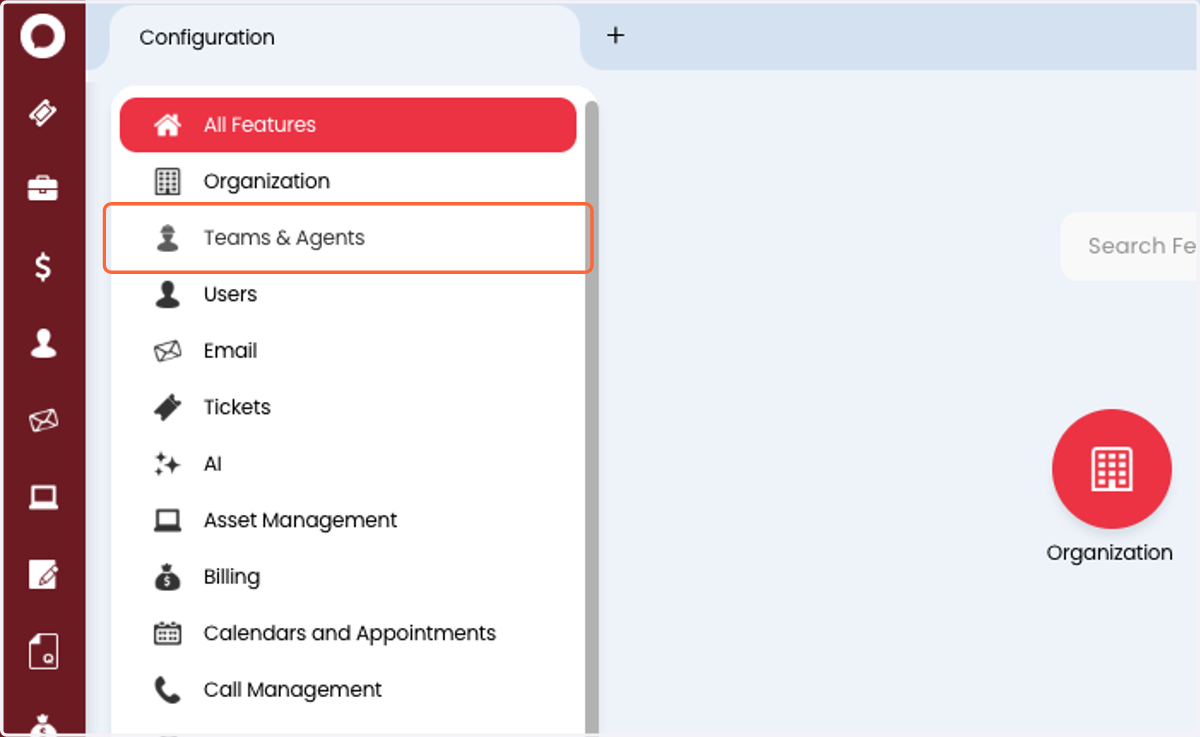Open the envelope icon in dark sidebar
This screenshot has height=737, width=1200.
tap(43, 420)
